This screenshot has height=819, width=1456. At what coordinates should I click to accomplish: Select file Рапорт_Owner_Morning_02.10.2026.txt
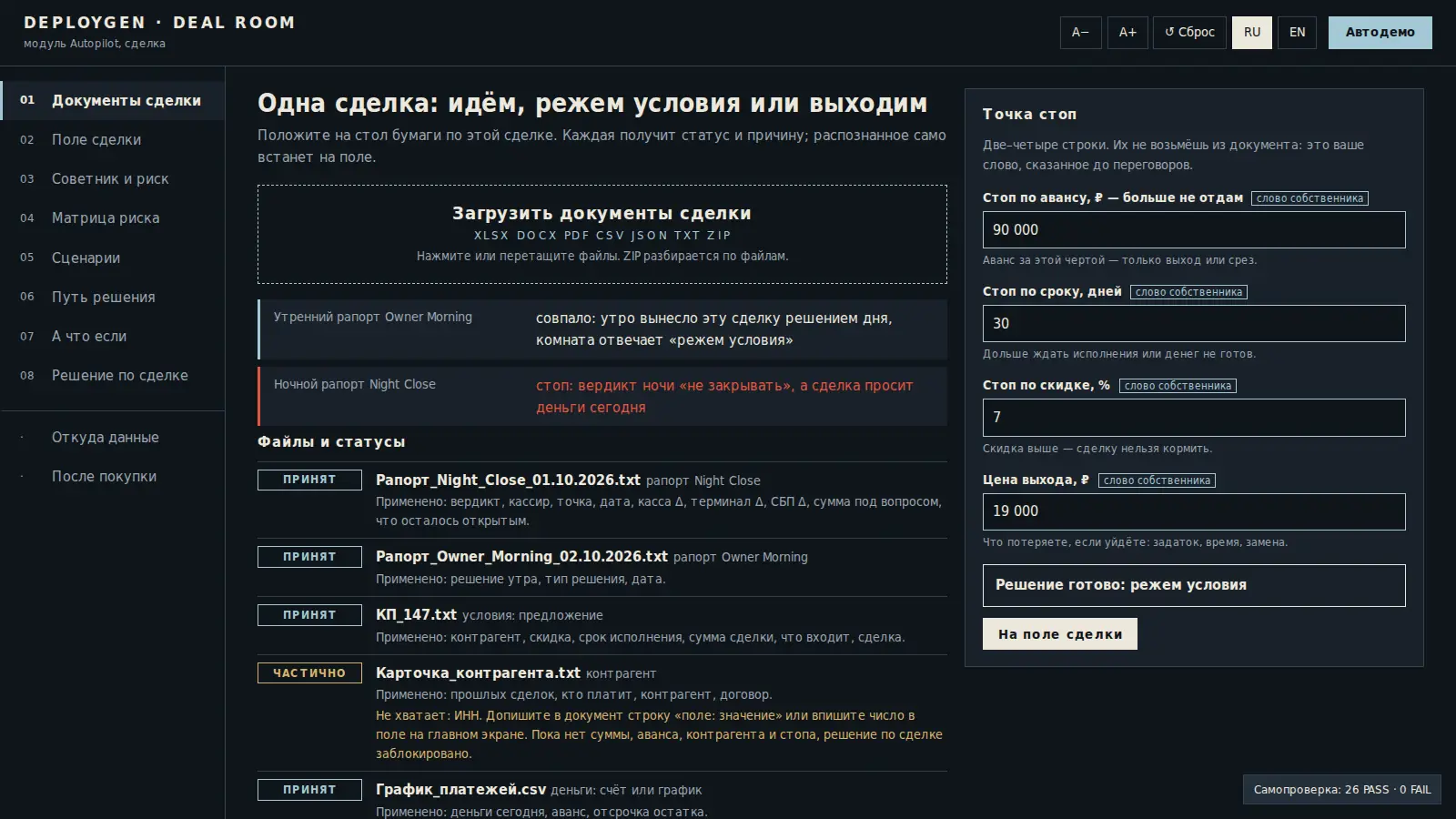521,556
